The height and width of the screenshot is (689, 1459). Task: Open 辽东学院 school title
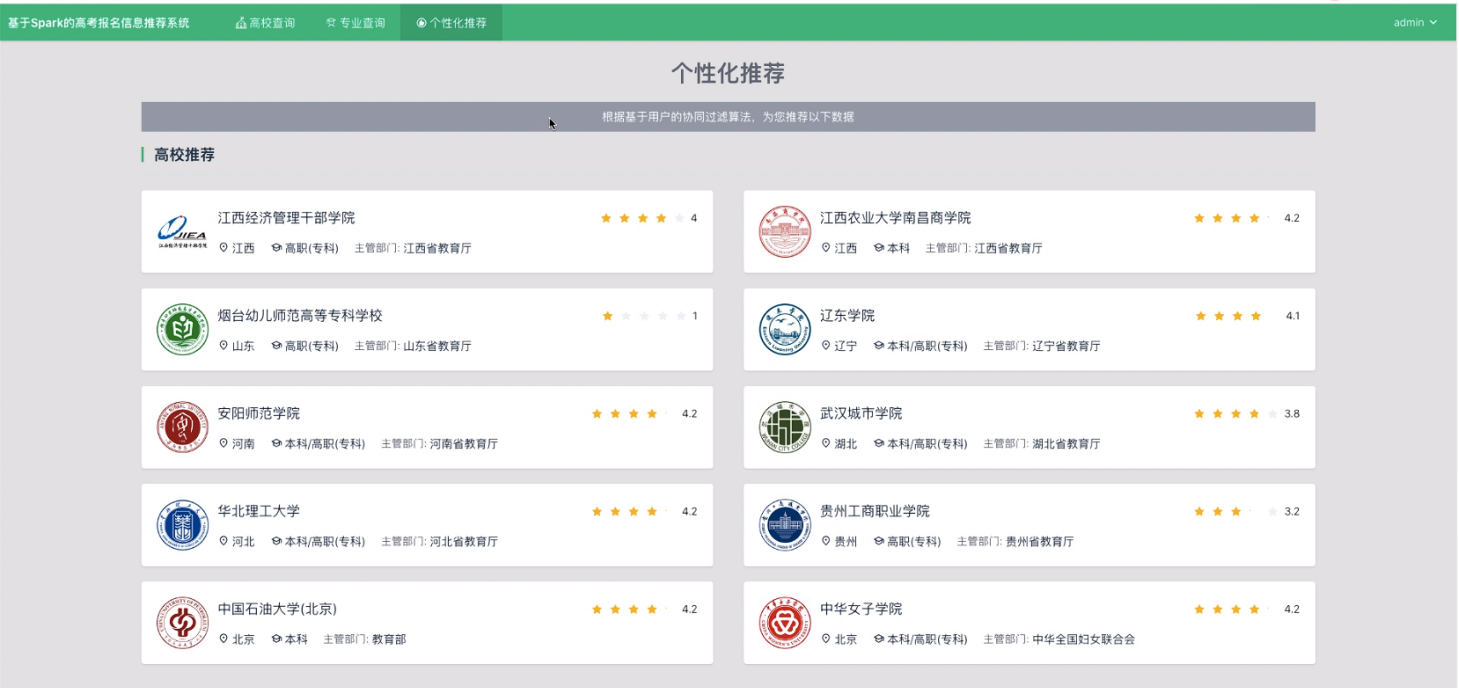tap(847, 316)
